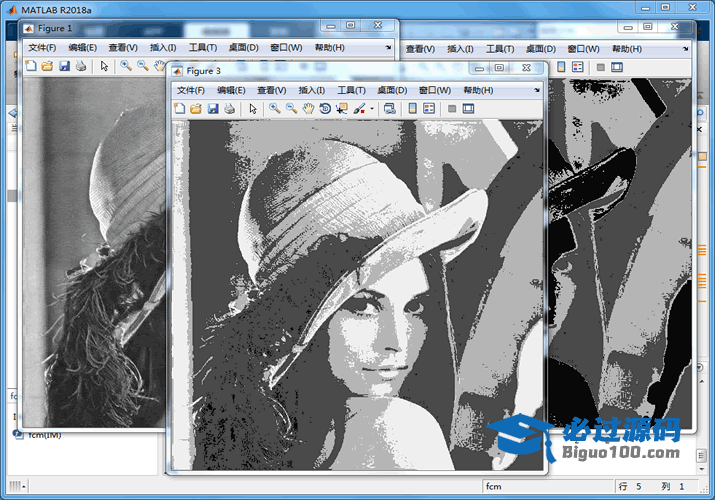Select Edit Plot arrow in Figure 3
The width and height of the screenshot is (715, 500).
tap(253, 108)
